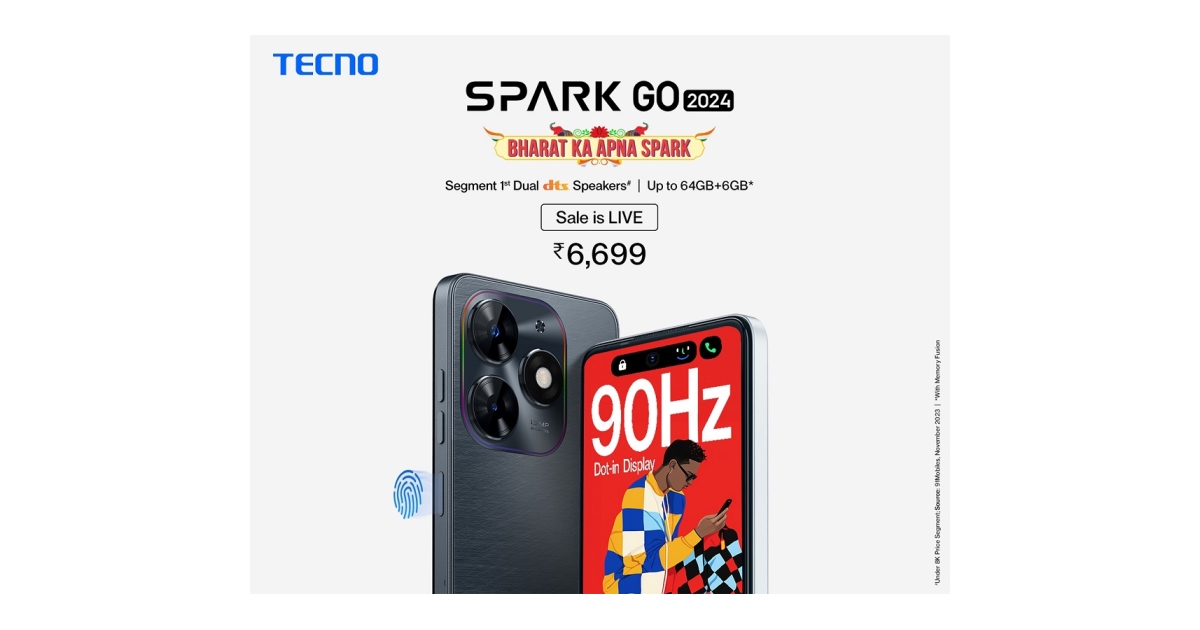Tap the lower rear camera lens
Image resolution: width=1200 pixels, height=630 pixels.
[491, 404]
